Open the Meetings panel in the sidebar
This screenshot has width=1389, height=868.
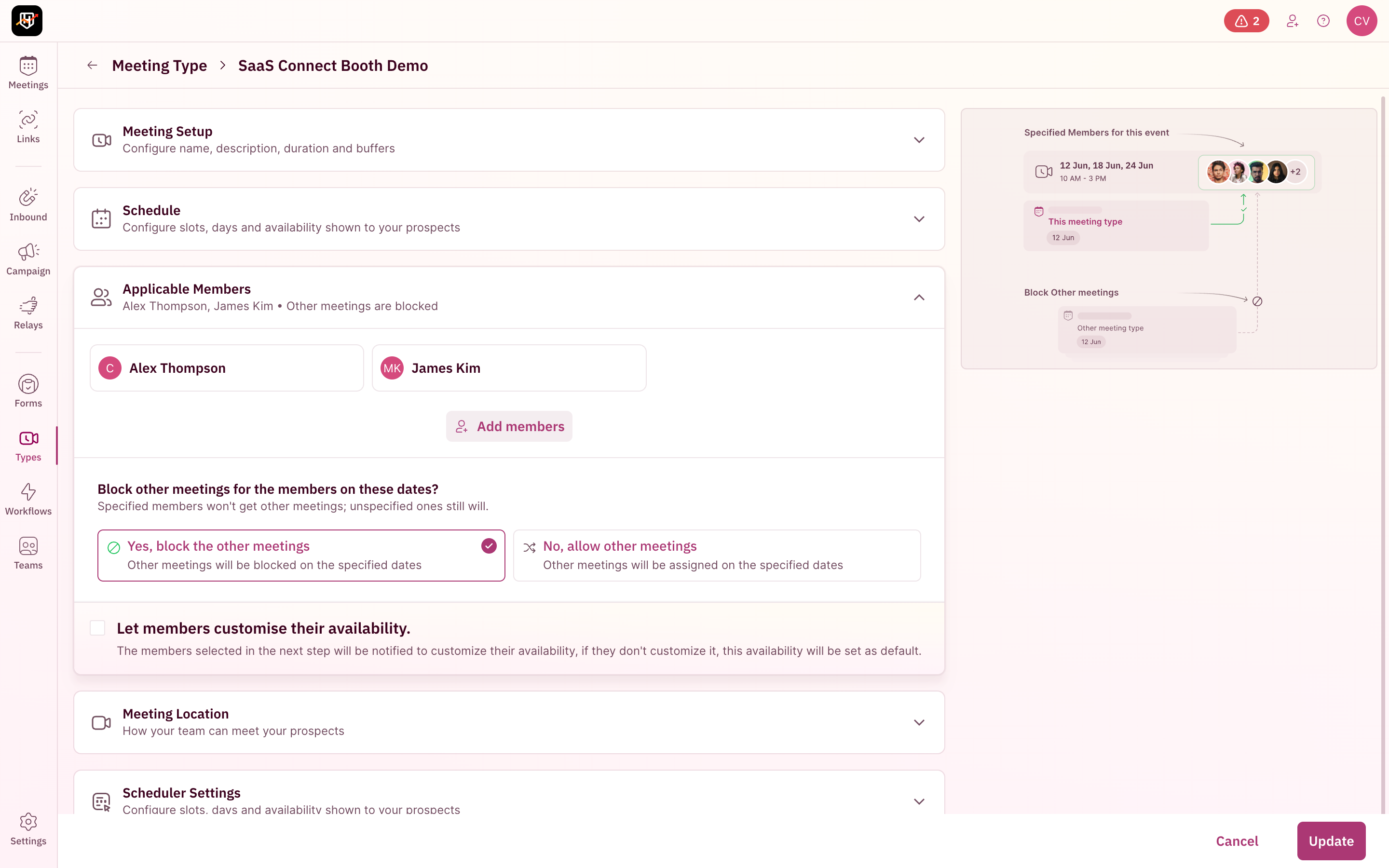click(28, 72)
